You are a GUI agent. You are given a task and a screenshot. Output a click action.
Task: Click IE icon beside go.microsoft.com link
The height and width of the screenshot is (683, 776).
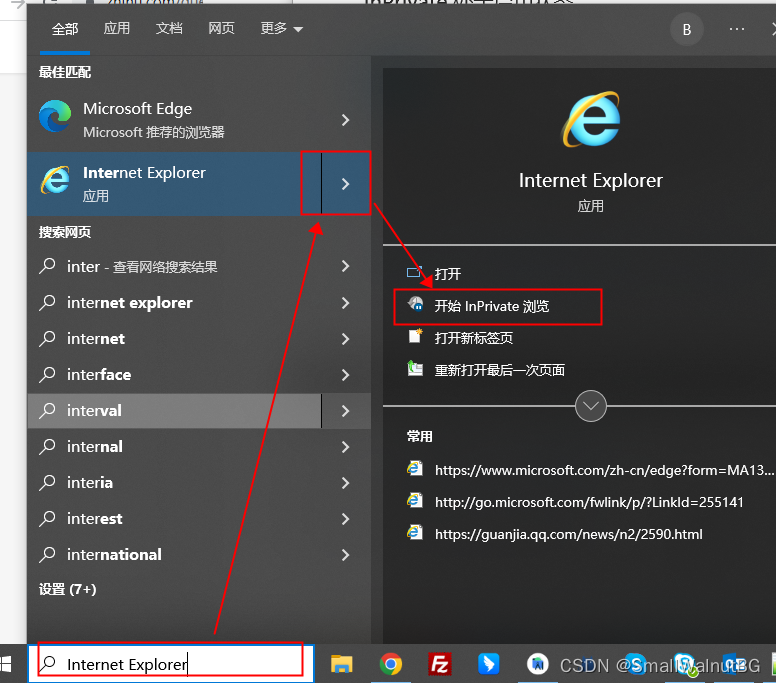pyautogui.click(x=415, y=500)
